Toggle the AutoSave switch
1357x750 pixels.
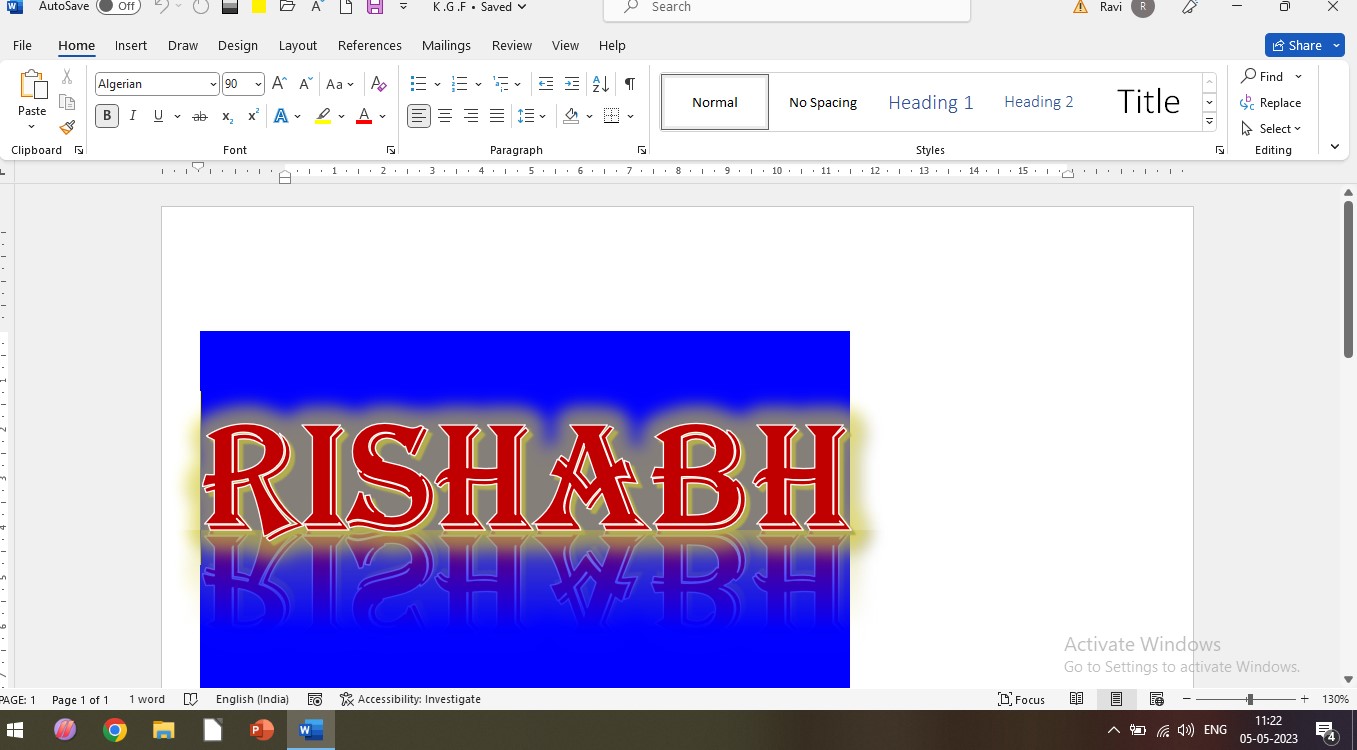(119, 6)
